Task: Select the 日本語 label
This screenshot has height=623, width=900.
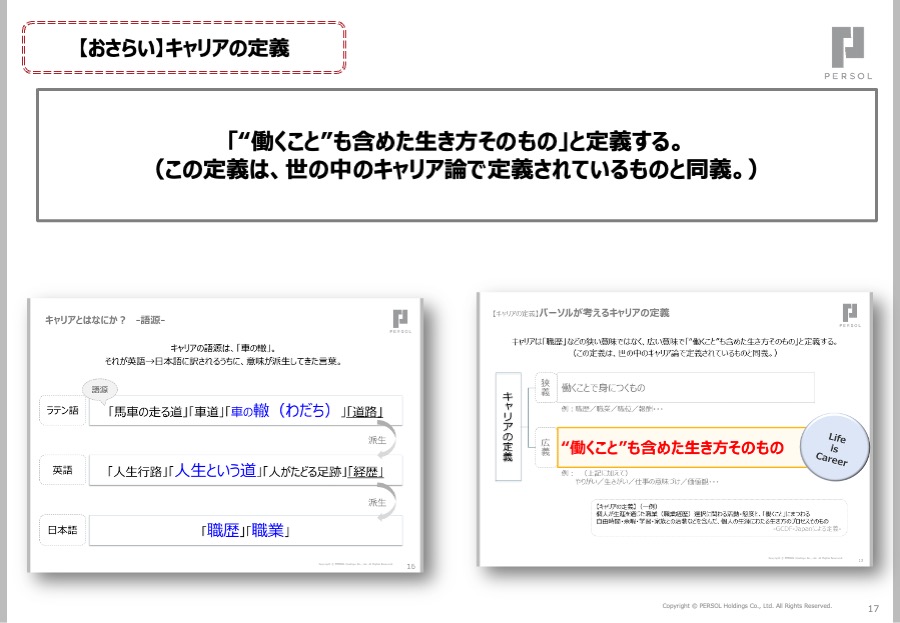Action: 62,529
